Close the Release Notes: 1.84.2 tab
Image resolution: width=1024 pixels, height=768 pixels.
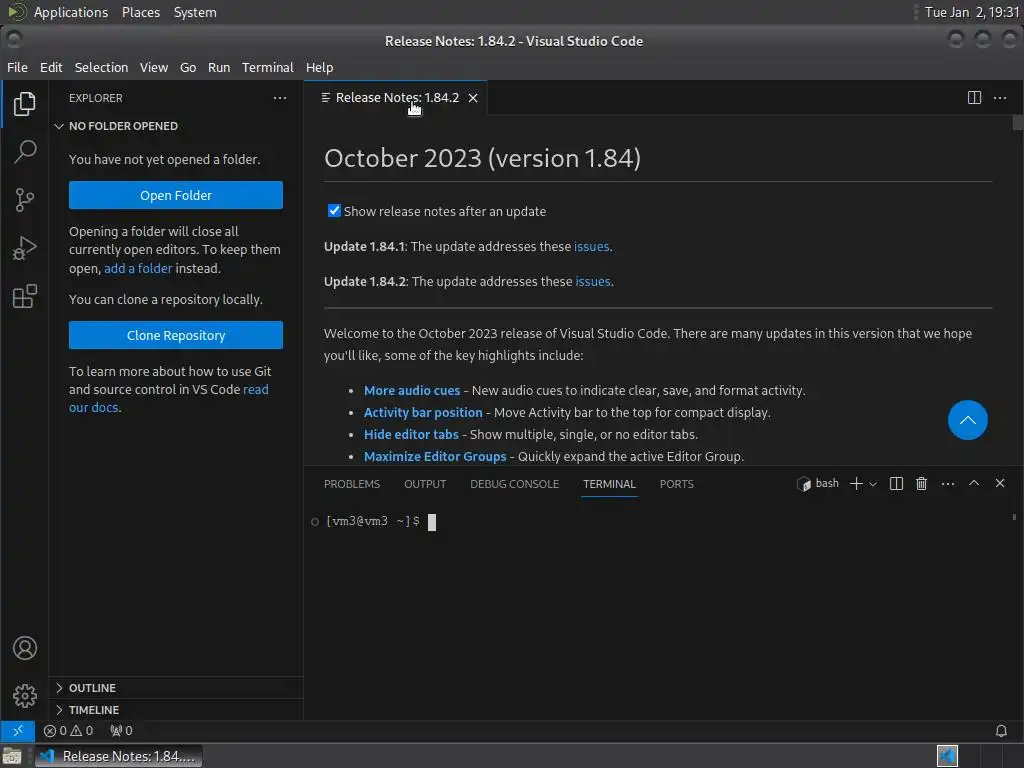click(x=473, y=98)
